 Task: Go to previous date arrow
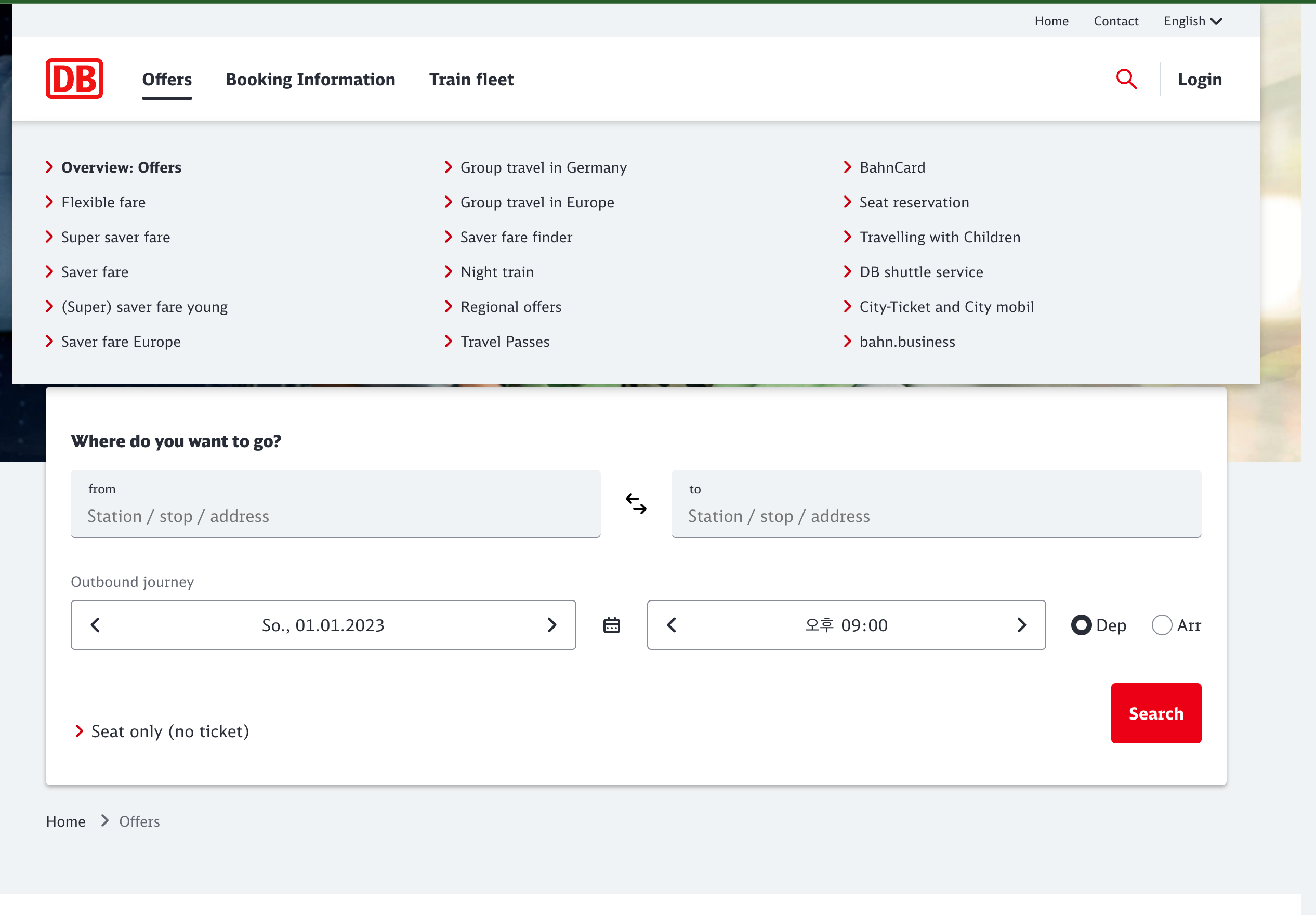point(96,625)
